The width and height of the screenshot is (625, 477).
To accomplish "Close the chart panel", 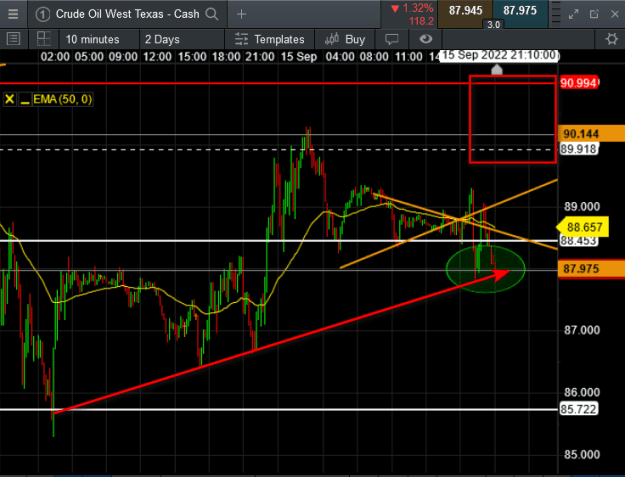I will [615, 14].
